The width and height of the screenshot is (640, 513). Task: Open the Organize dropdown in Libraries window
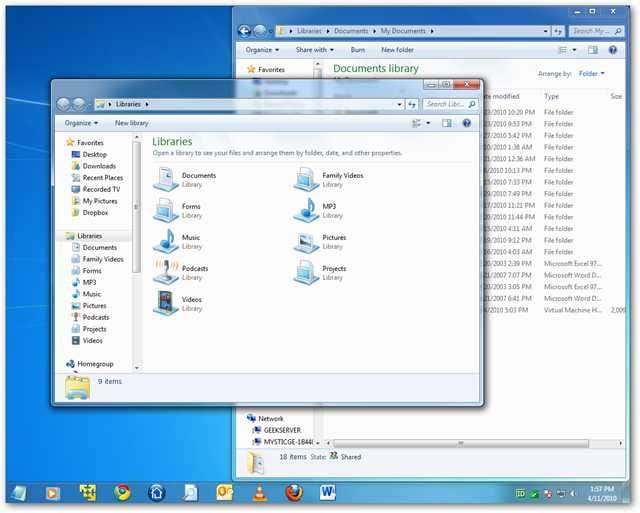81,123
